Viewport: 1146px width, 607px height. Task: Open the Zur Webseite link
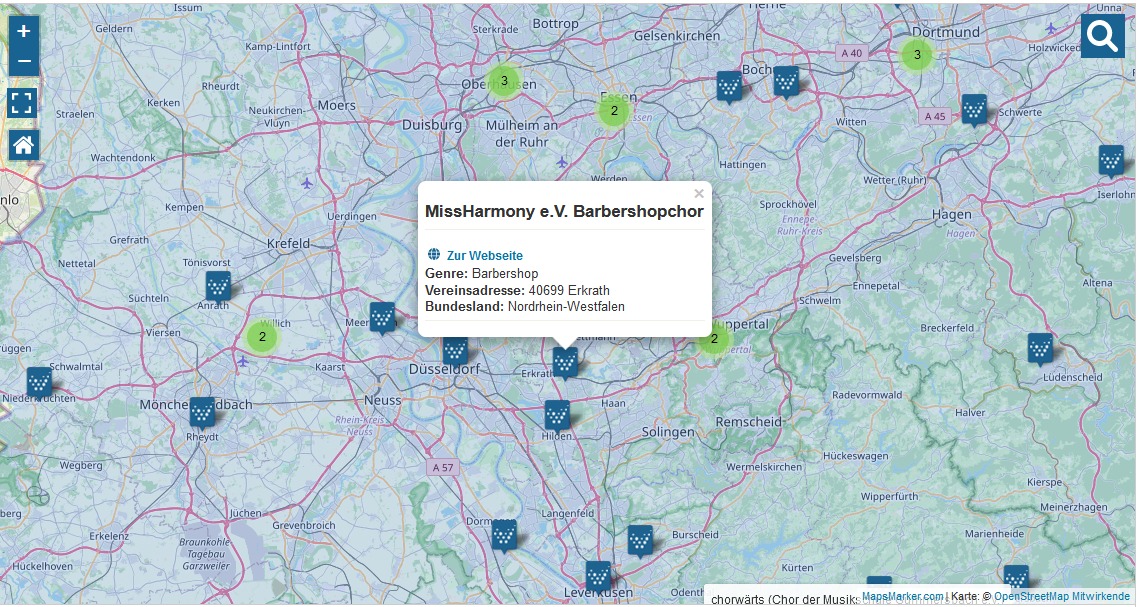click(x=484, y=255)
